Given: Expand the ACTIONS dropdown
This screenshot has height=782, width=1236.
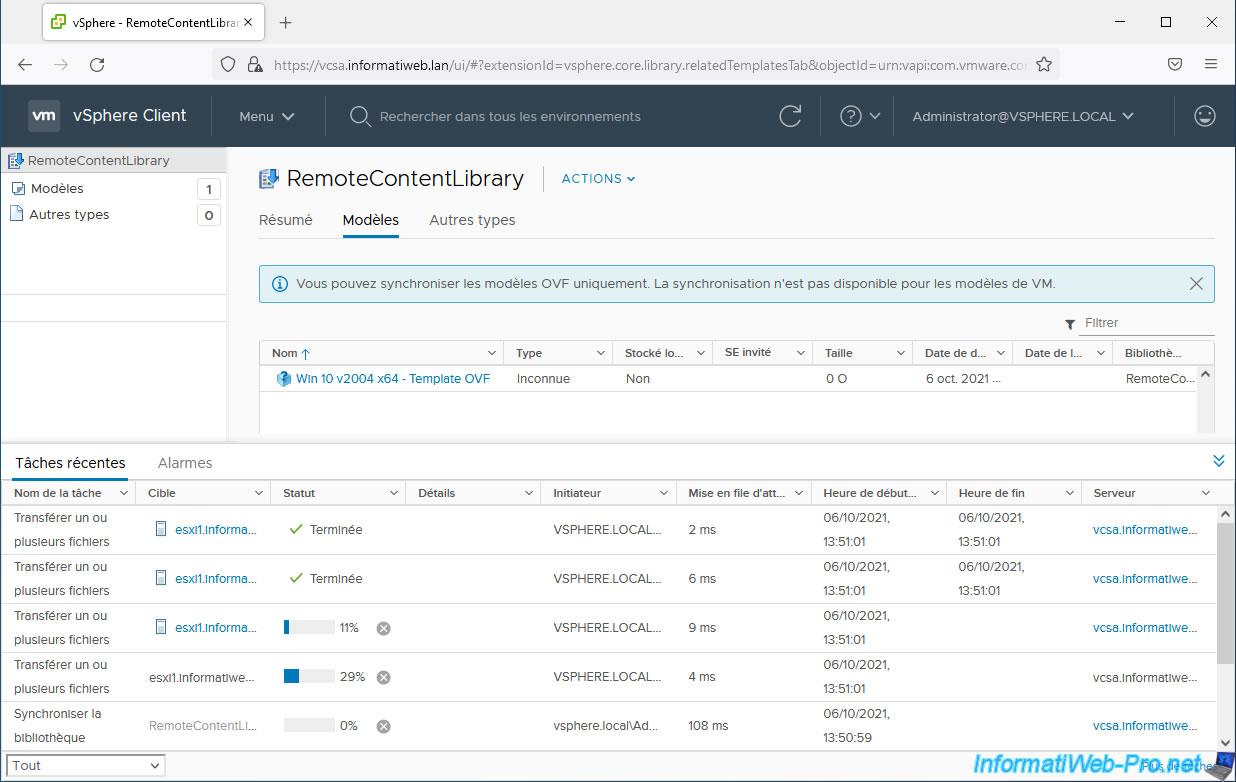Looking at the screenshot, I should 598,179.
